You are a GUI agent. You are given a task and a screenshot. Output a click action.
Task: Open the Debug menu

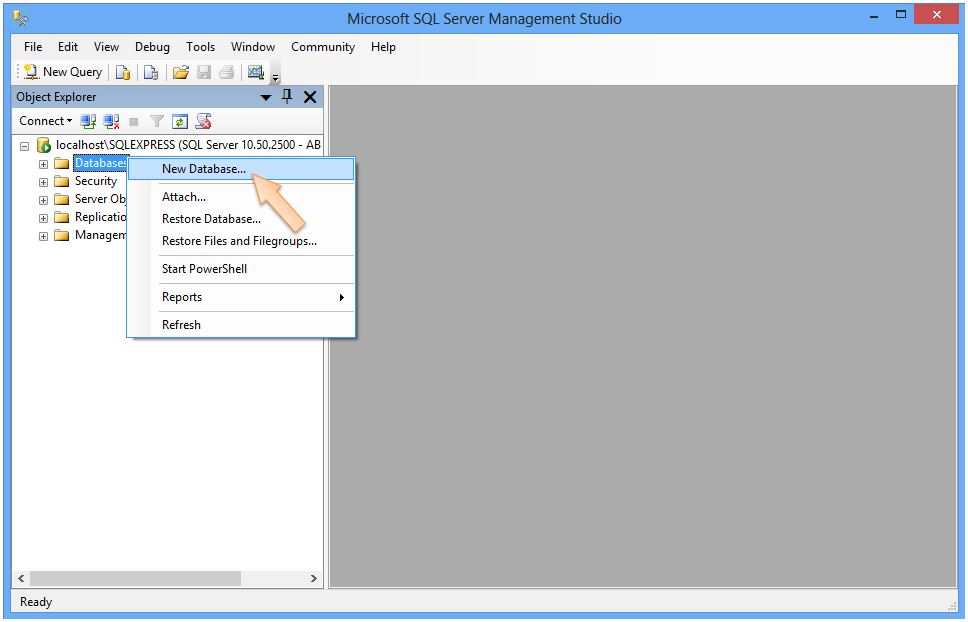pyautogui.click(x=152, y=47)
